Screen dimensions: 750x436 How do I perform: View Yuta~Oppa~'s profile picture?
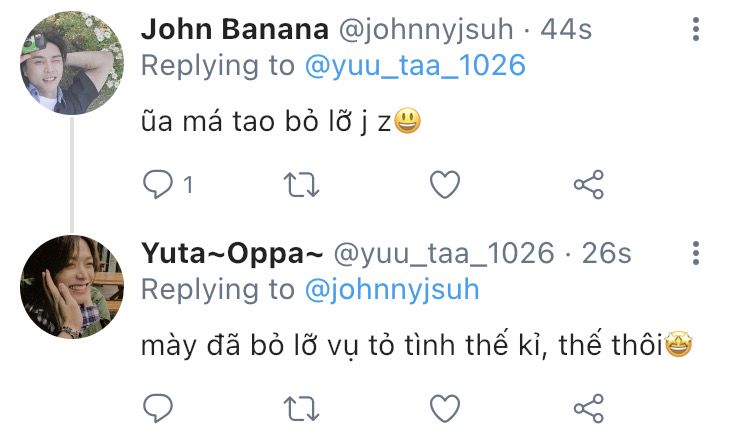coord(72,287)
